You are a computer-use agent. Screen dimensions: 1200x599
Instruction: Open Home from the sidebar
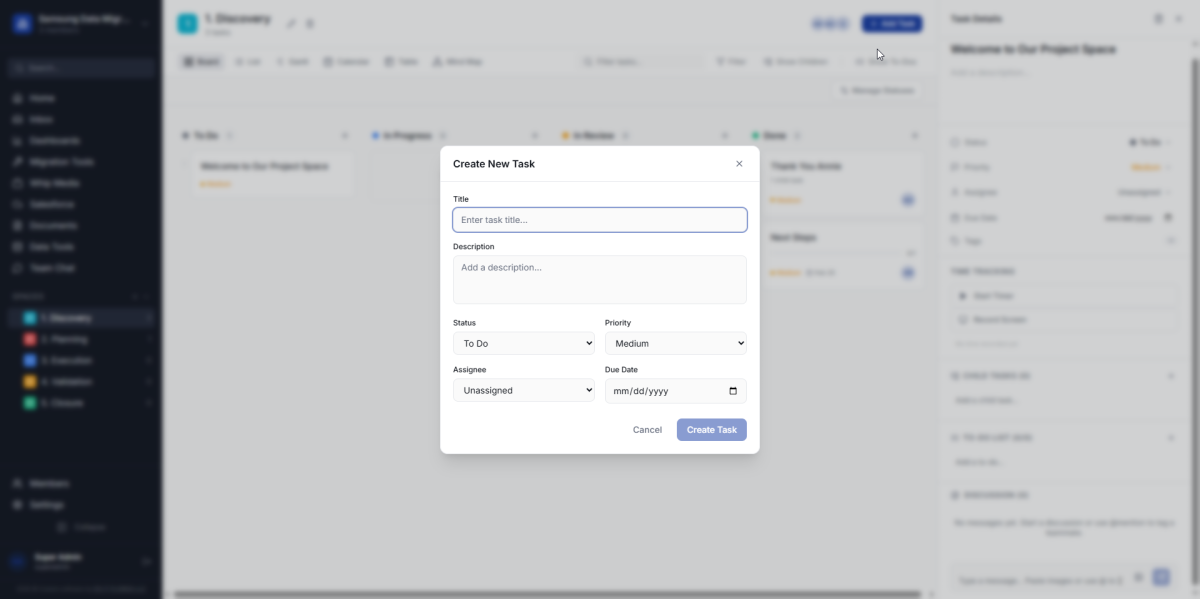click(x=42, y=99)
